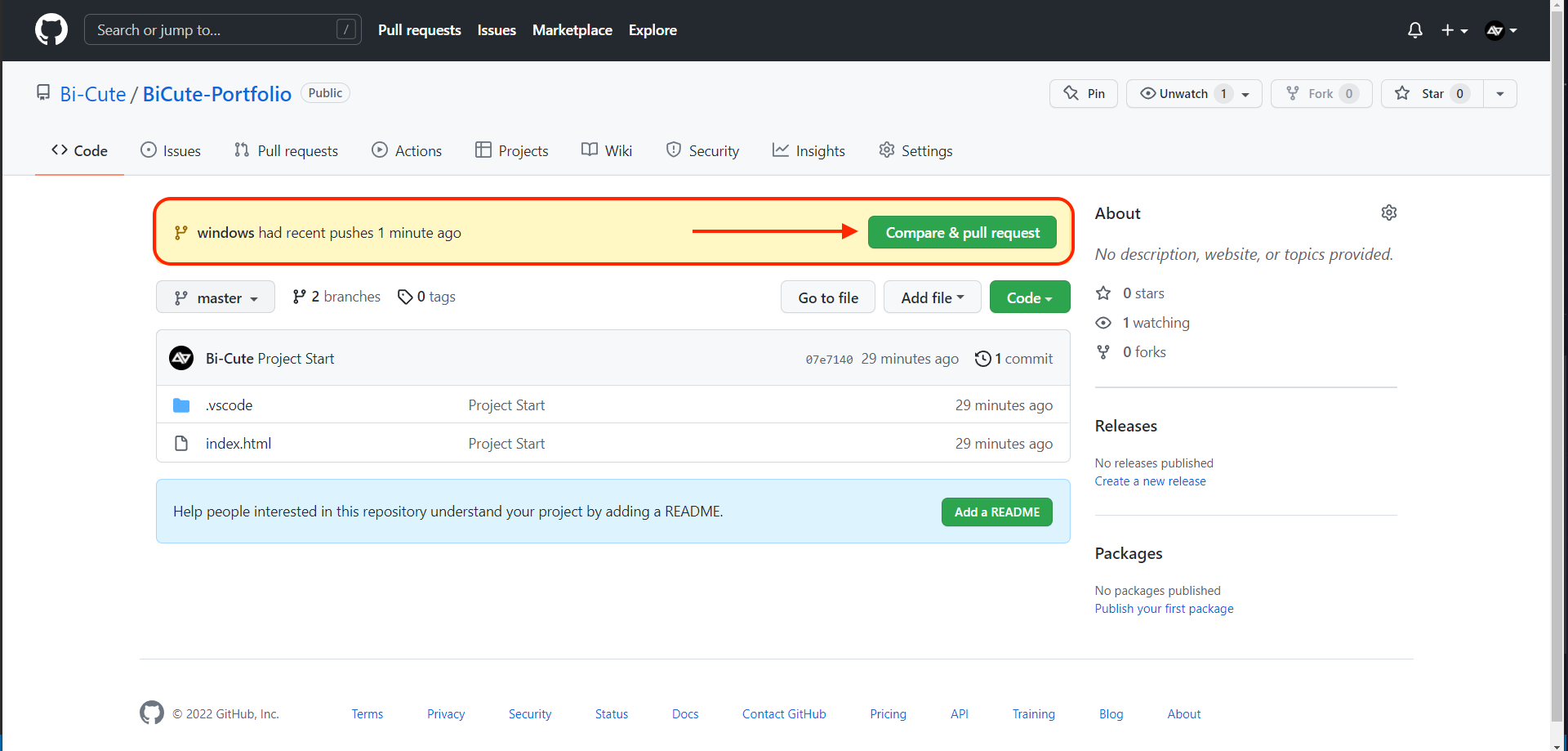Open the index.html file
This screenshot has width=1568, height=751.
click(238, 444)
